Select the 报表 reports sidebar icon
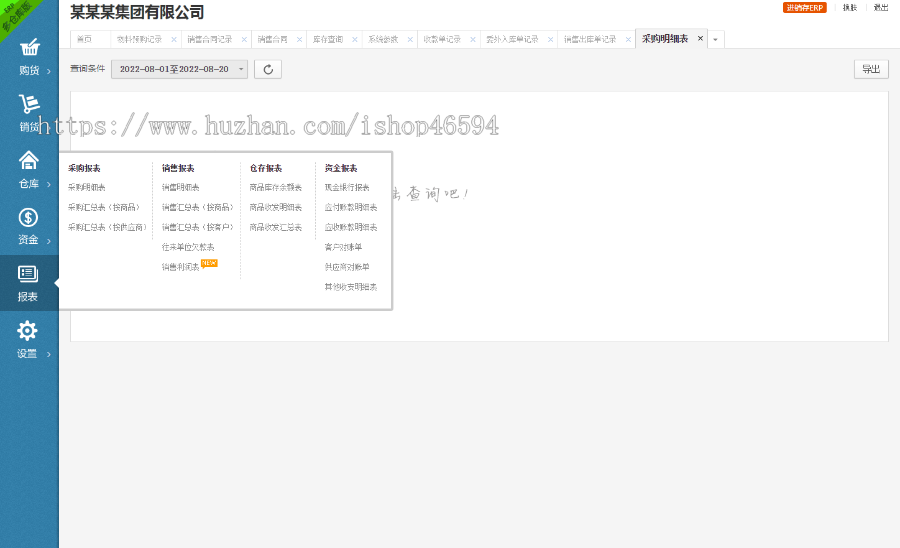This screenshot has height=548, width=900. click(x=28, y=274)
